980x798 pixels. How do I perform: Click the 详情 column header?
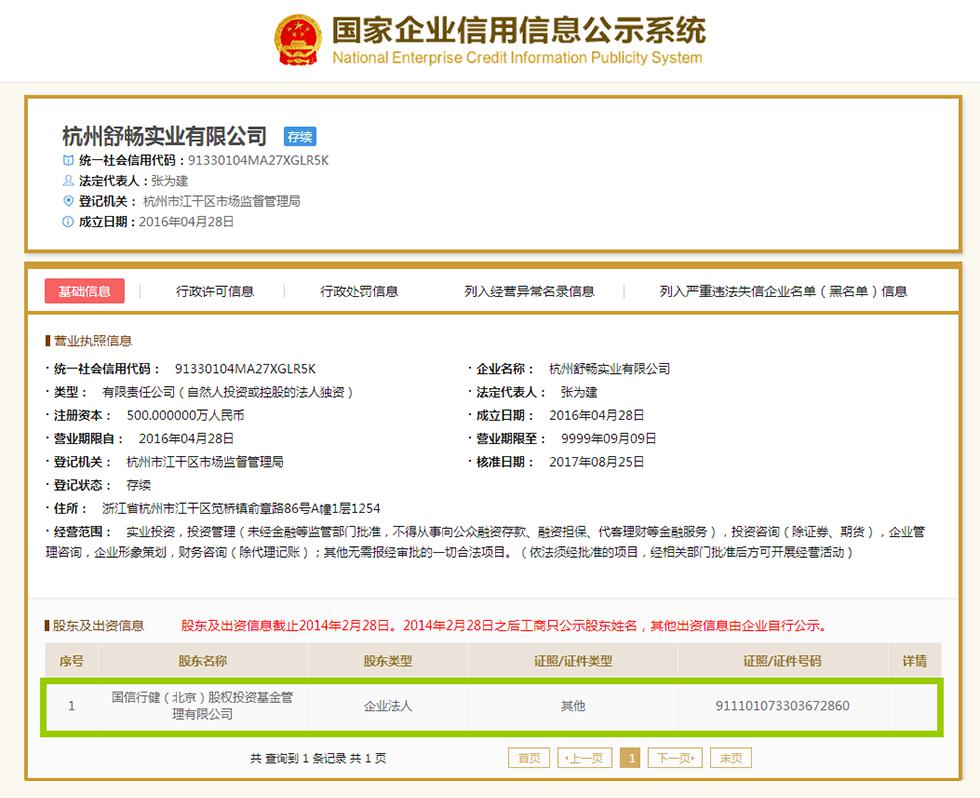click(x=914, y=661)
